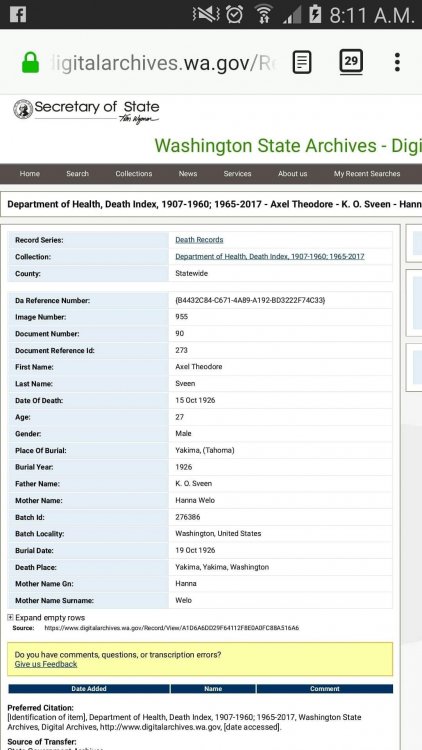Open the browser three-dot overflow menu
Screen dimensions: 422x750
[x=397, y=62]
